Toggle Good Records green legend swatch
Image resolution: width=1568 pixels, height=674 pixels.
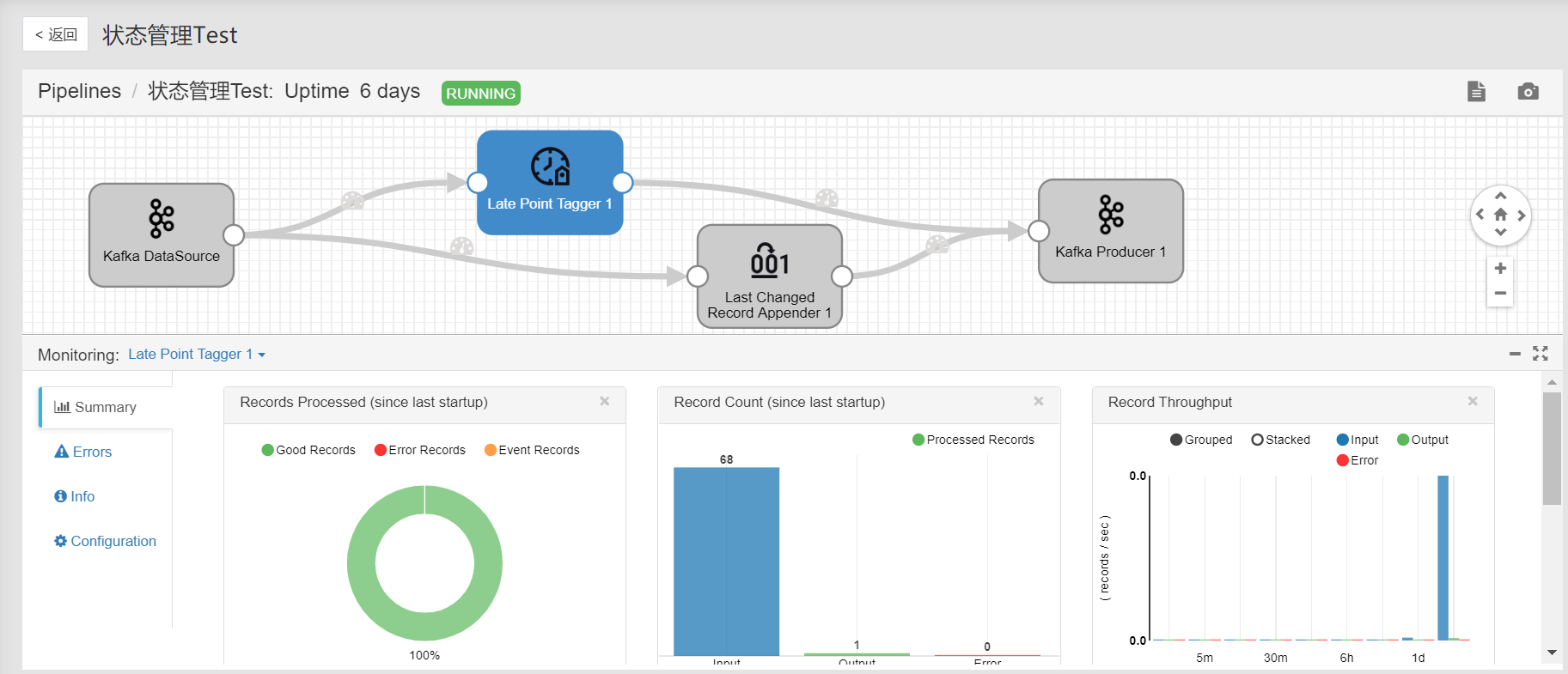(267, 450)
